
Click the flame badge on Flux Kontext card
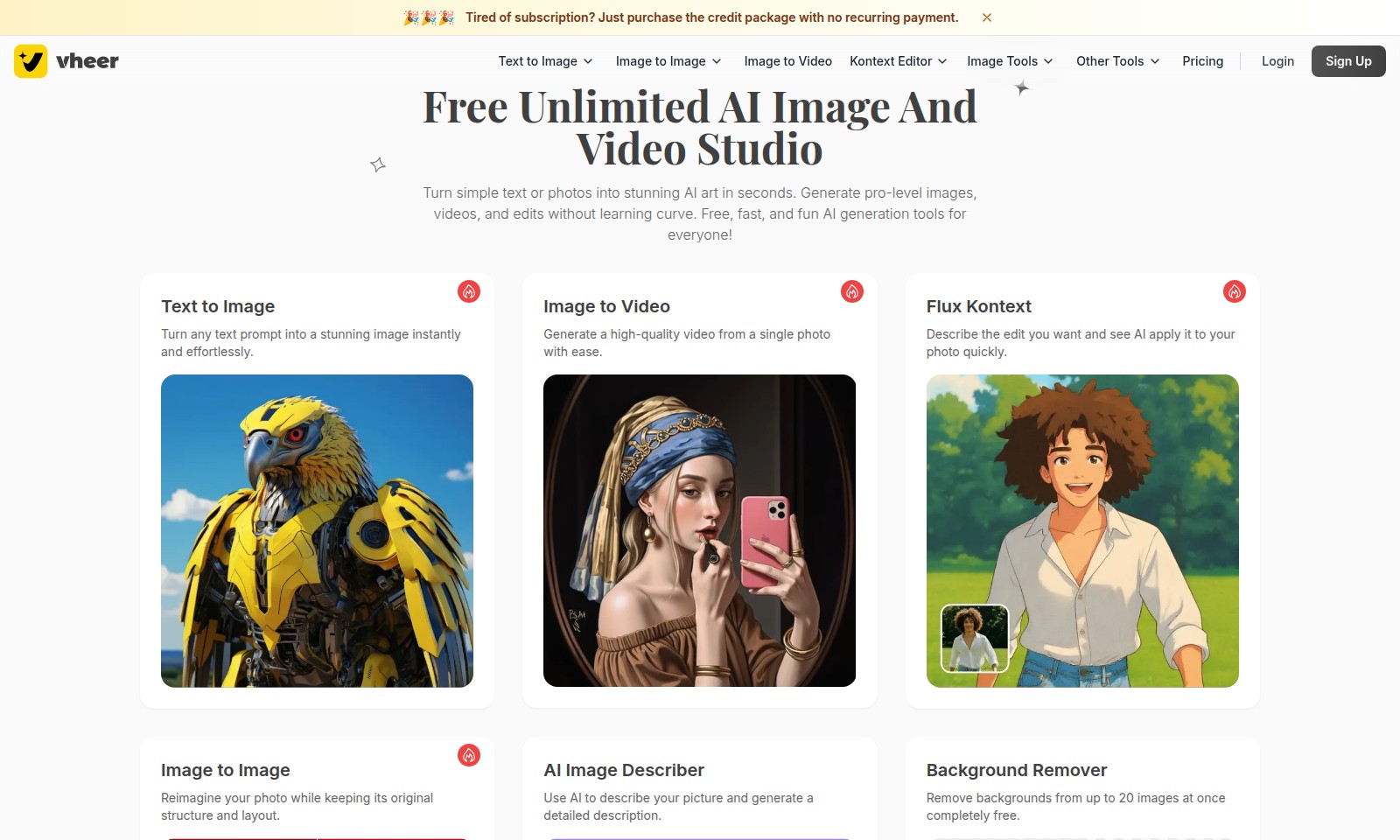[1235, 291]
